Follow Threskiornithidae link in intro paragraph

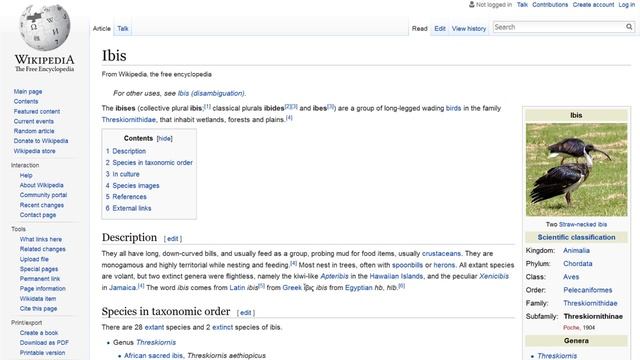129,120
